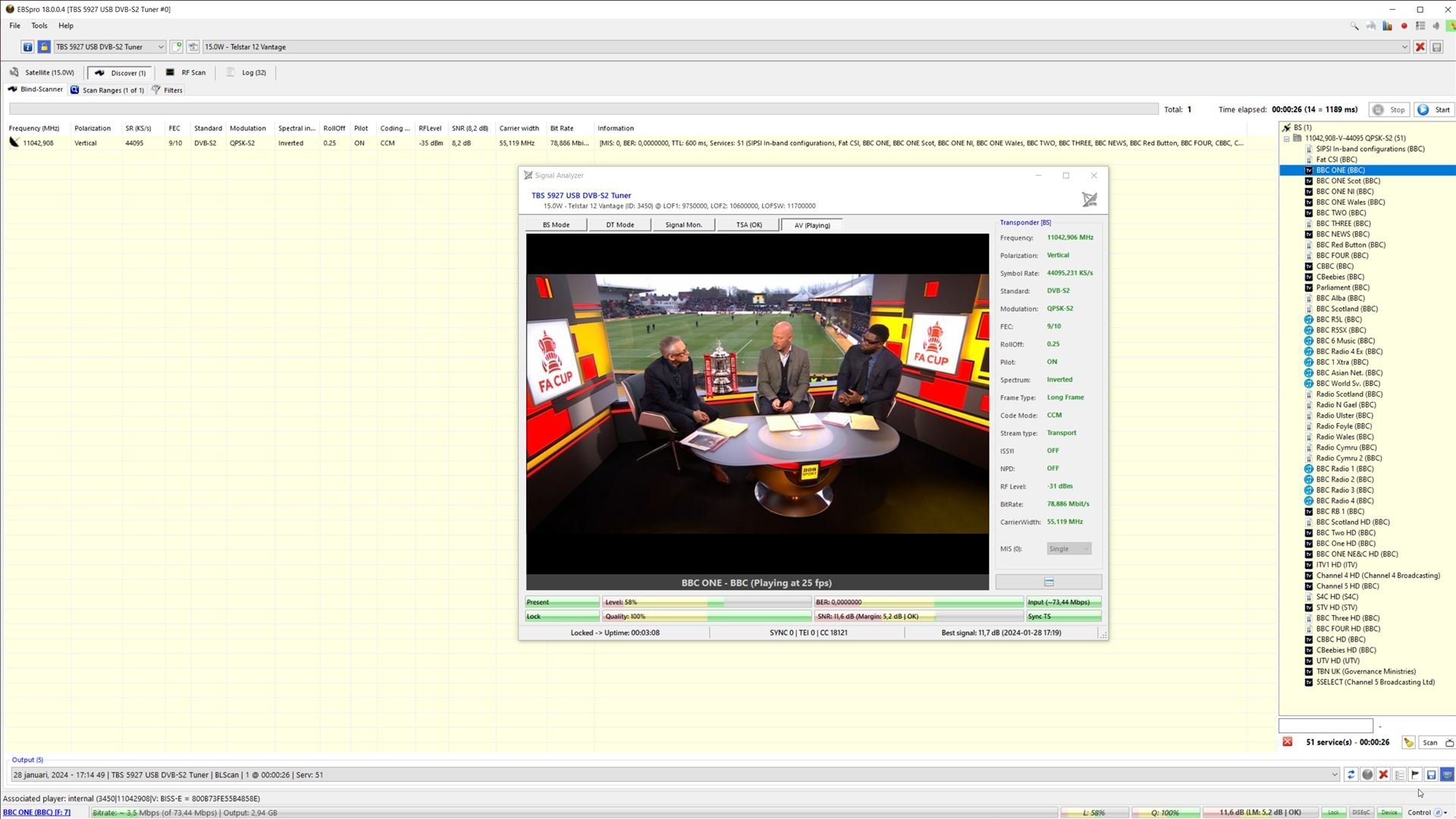Select BBC ONE Scot (BBC) in service tree
Image resolution: width=1456 pixels, height=819 pixels.
click(x=1348, y=181)
